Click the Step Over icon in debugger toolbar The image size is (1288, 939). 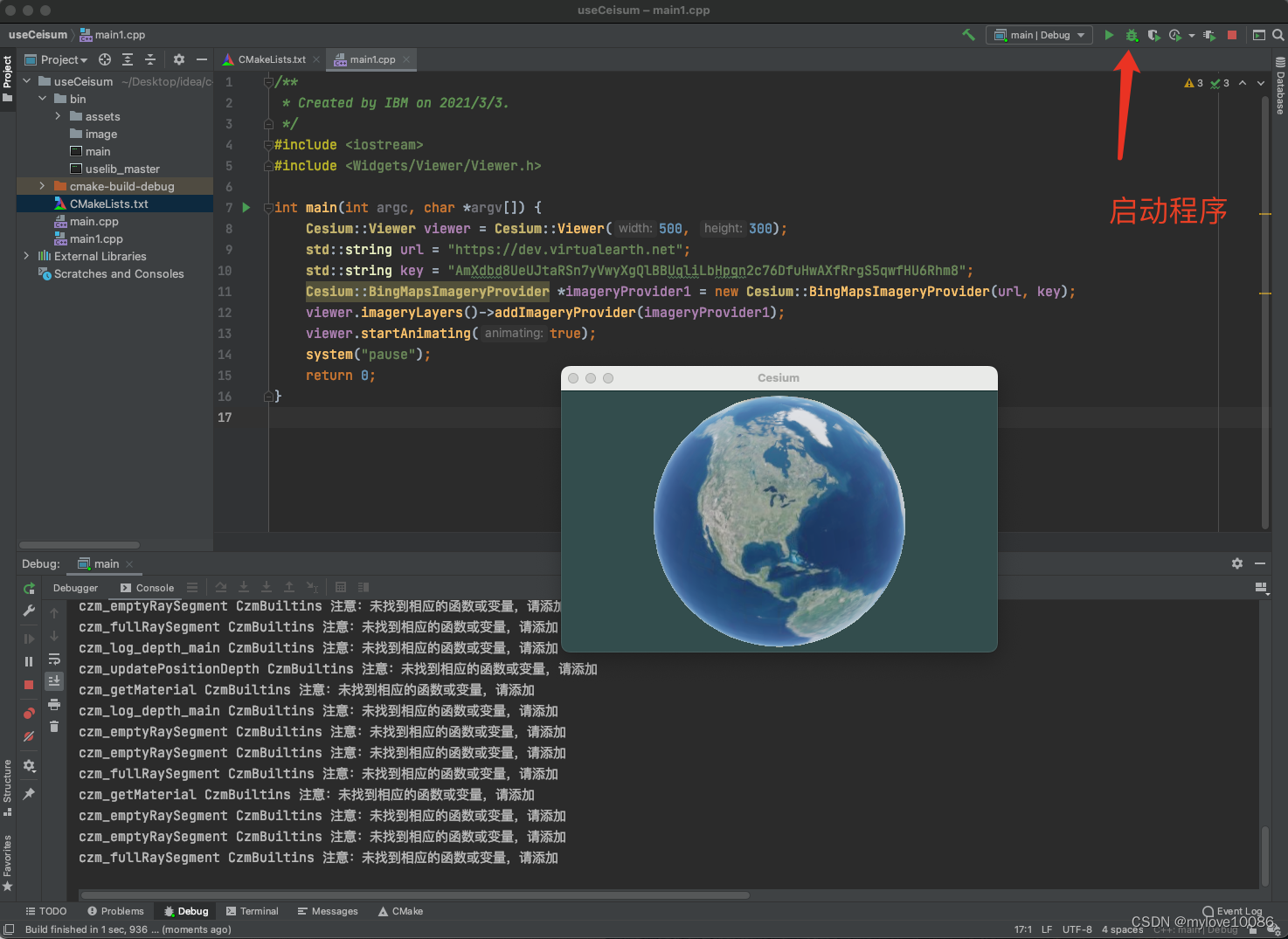click(x=221, y=588)
